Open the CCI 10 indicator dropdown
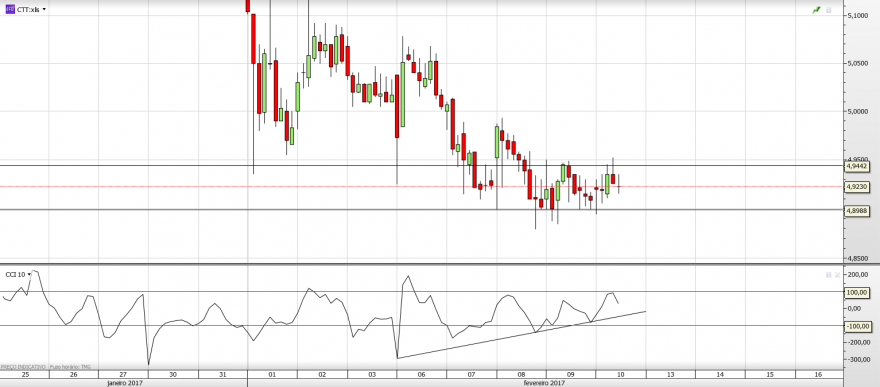The height and width of the screenshot is (387, 880). click(29, 274)
